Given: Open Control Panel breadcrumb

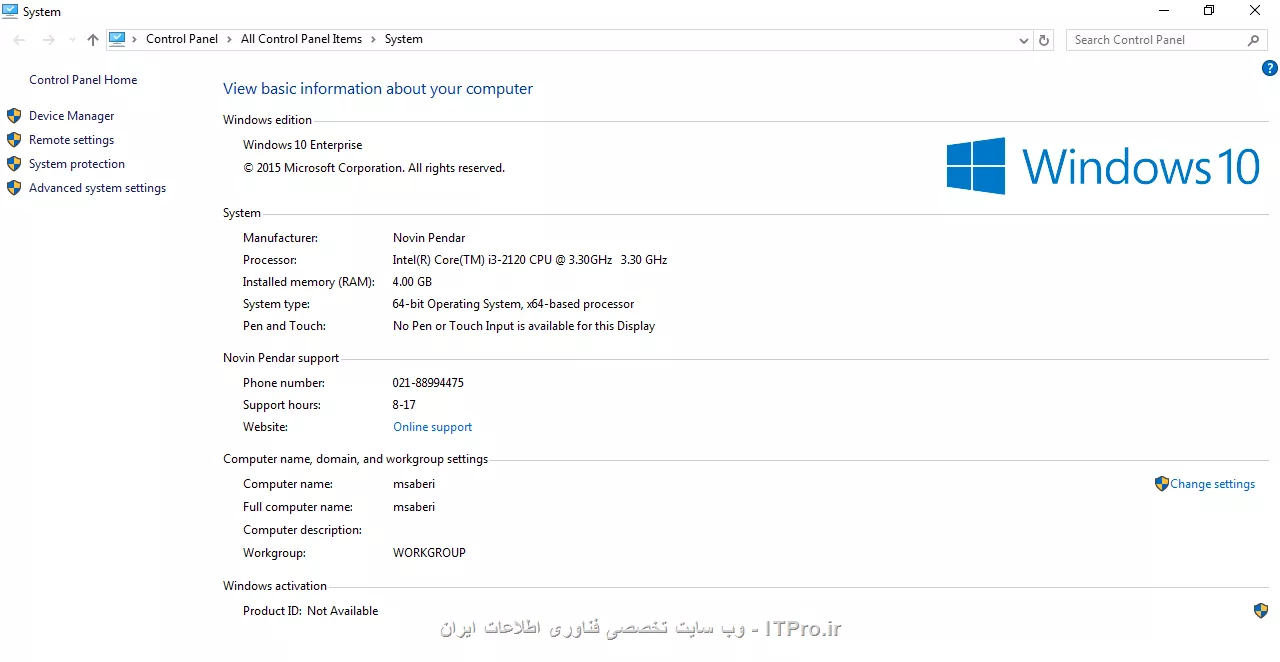Looking at the screenshot, I should coord(181,39).
